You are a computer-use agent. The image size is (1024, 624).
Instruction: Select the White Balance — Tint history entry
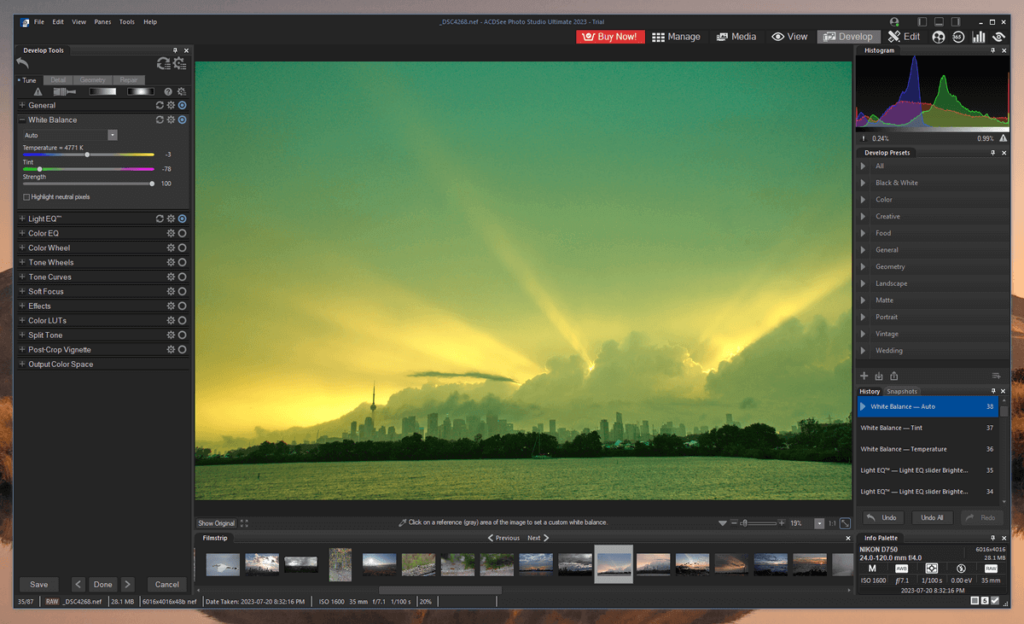tap(927, 428)
